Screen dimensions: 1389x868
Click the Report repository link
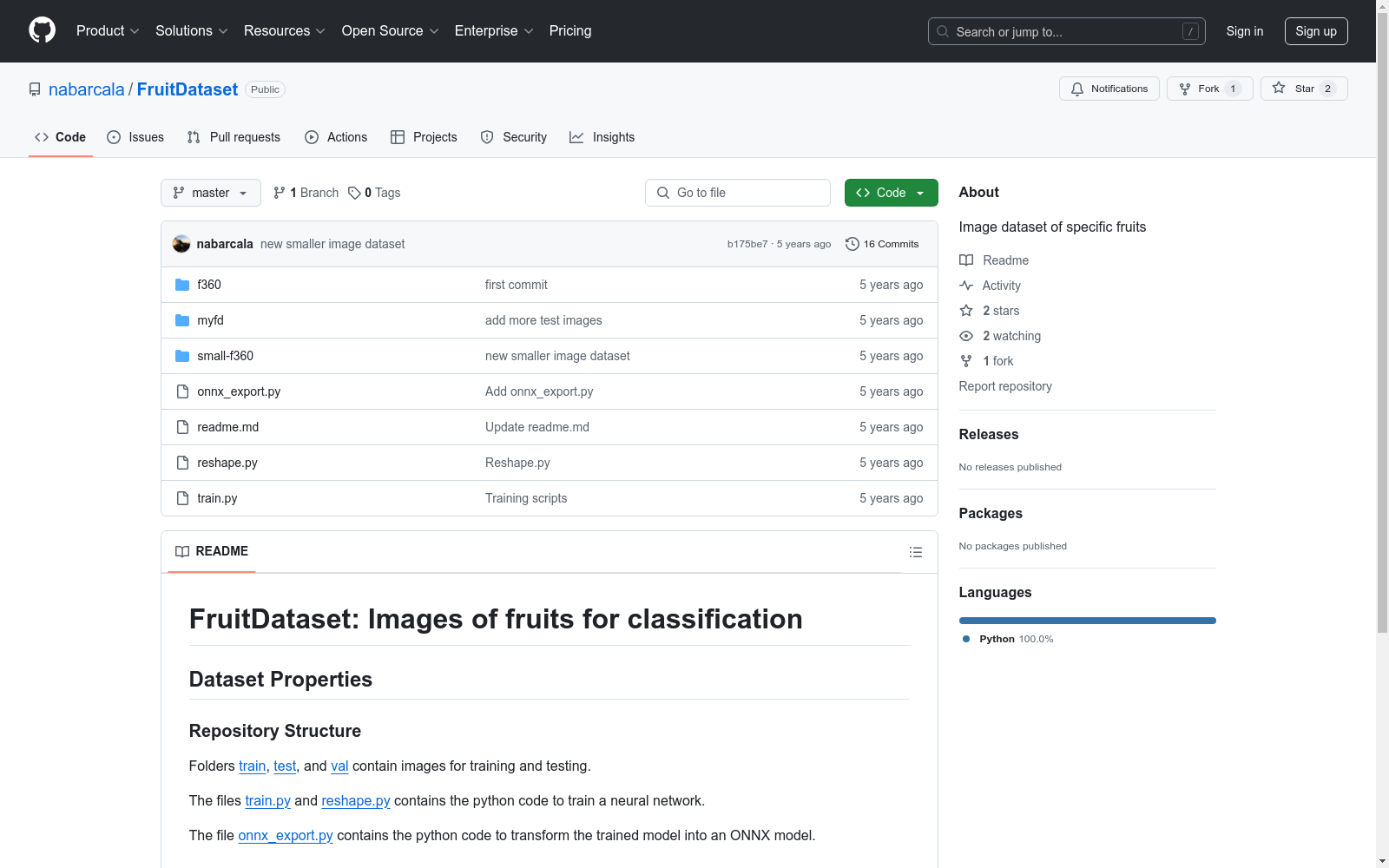(1004, 386)
